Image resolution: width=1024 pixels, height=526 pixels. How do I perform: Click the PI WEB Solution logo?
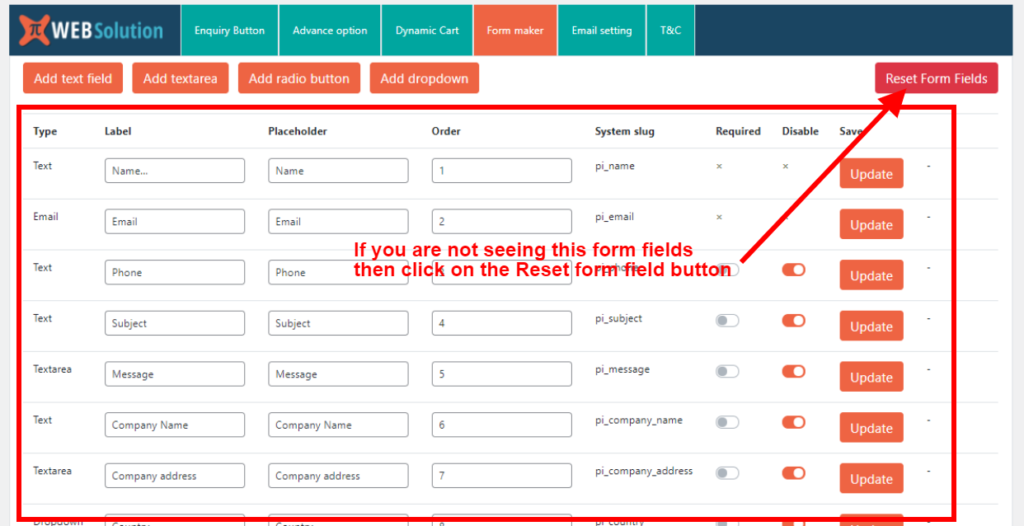point(91,30)
